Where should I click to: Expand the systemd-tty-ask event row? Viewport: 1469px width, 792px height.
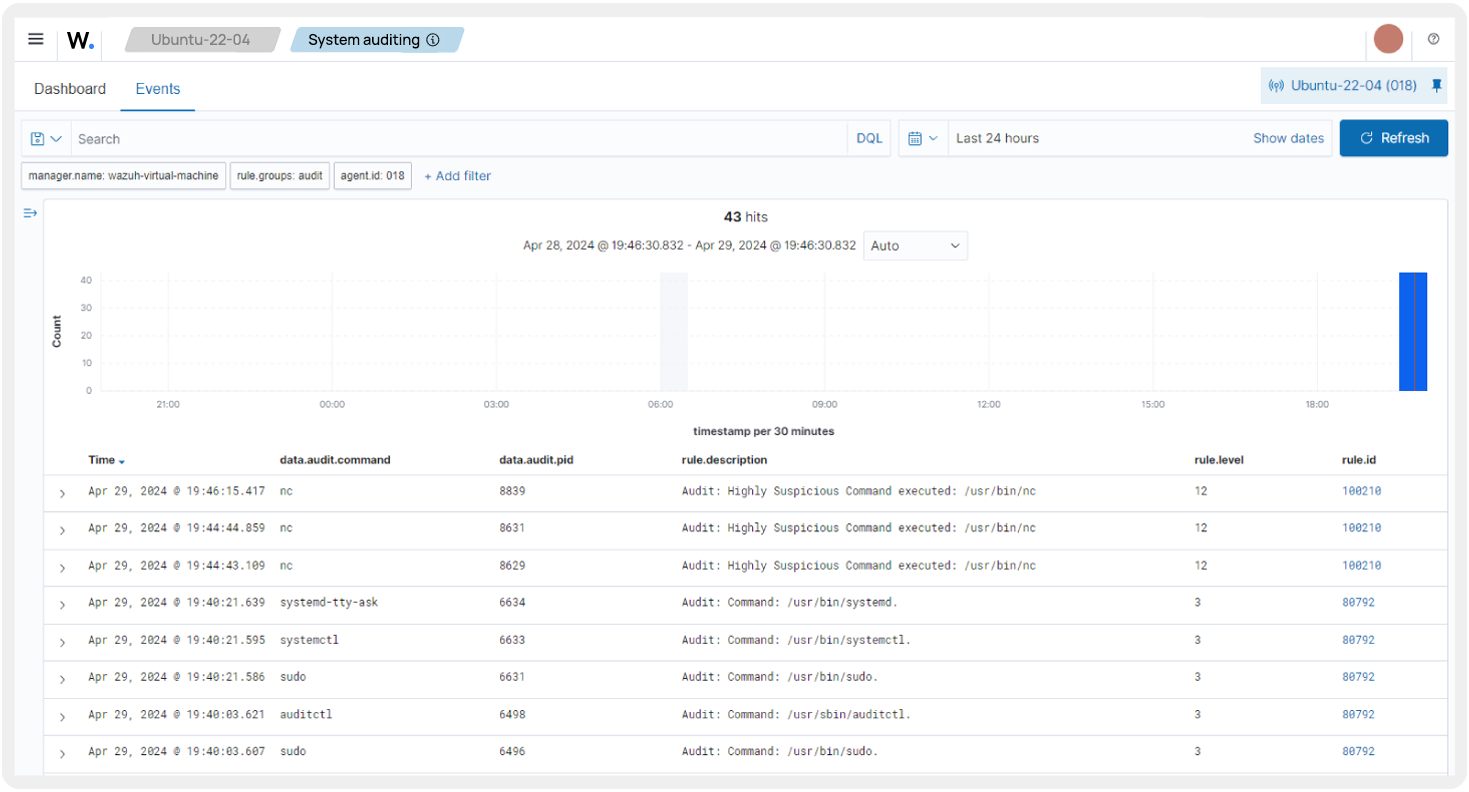pyautogui.click(x=62, y=602)
